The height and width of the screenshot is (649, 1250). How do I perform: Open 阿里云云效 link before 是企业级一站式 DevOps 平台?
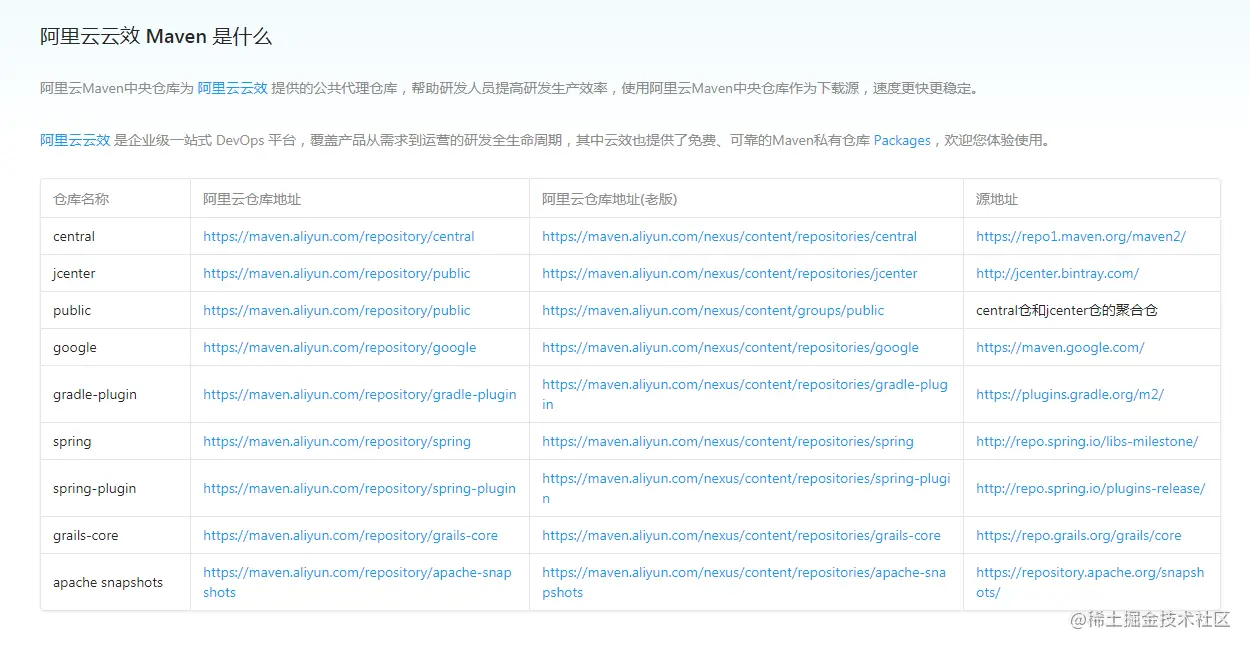point(75,140)
